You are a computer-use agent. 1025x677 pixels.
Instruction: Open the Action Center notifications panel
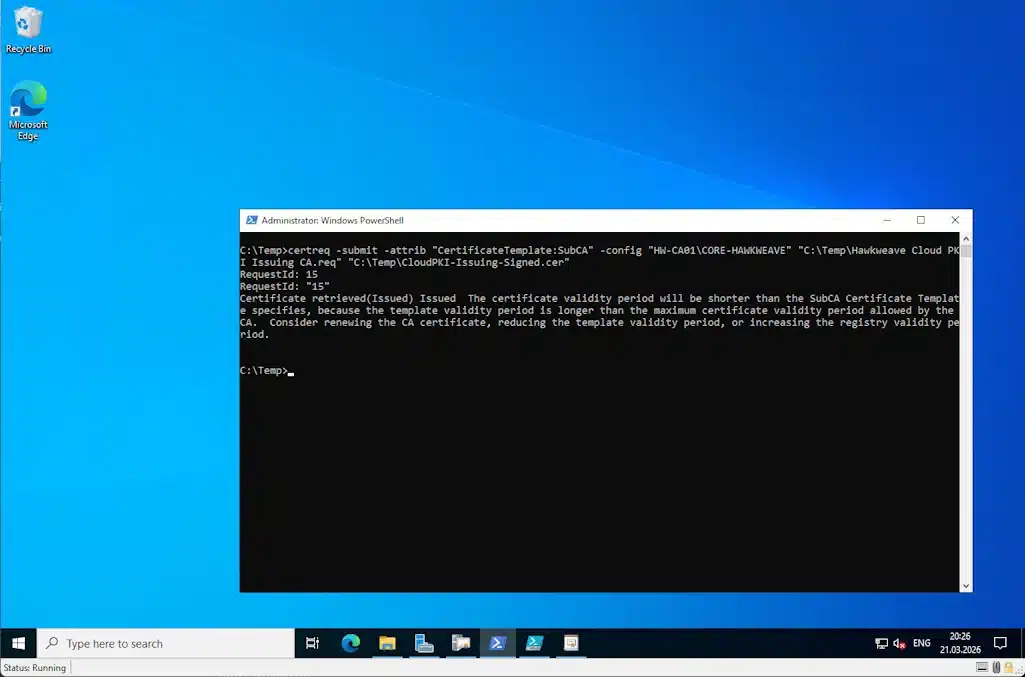pyautogui.click(x=1000, y=643)
